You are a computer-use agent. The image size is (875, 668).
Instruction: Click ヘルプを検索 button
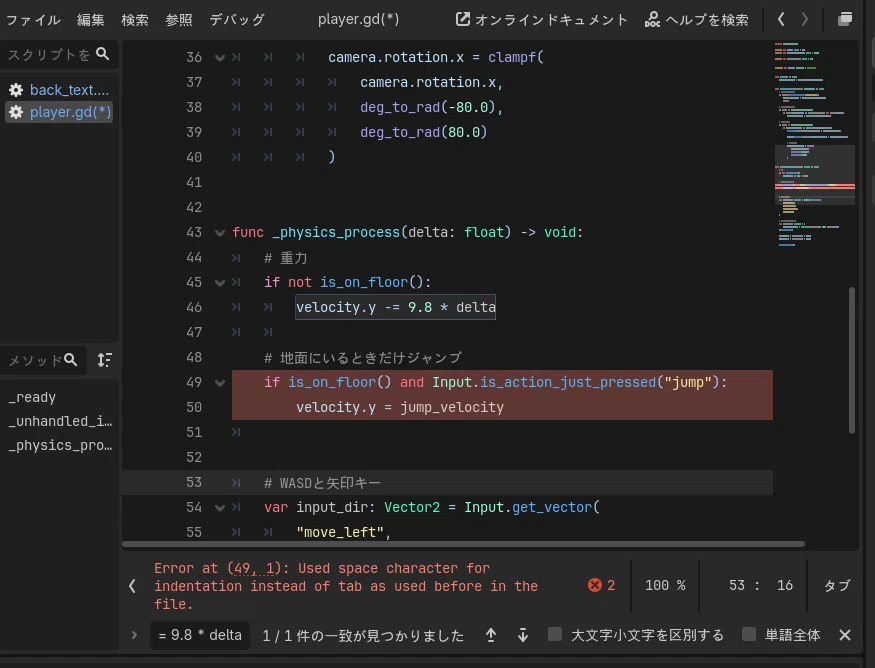pyautogui.click(x=696, y=20)
